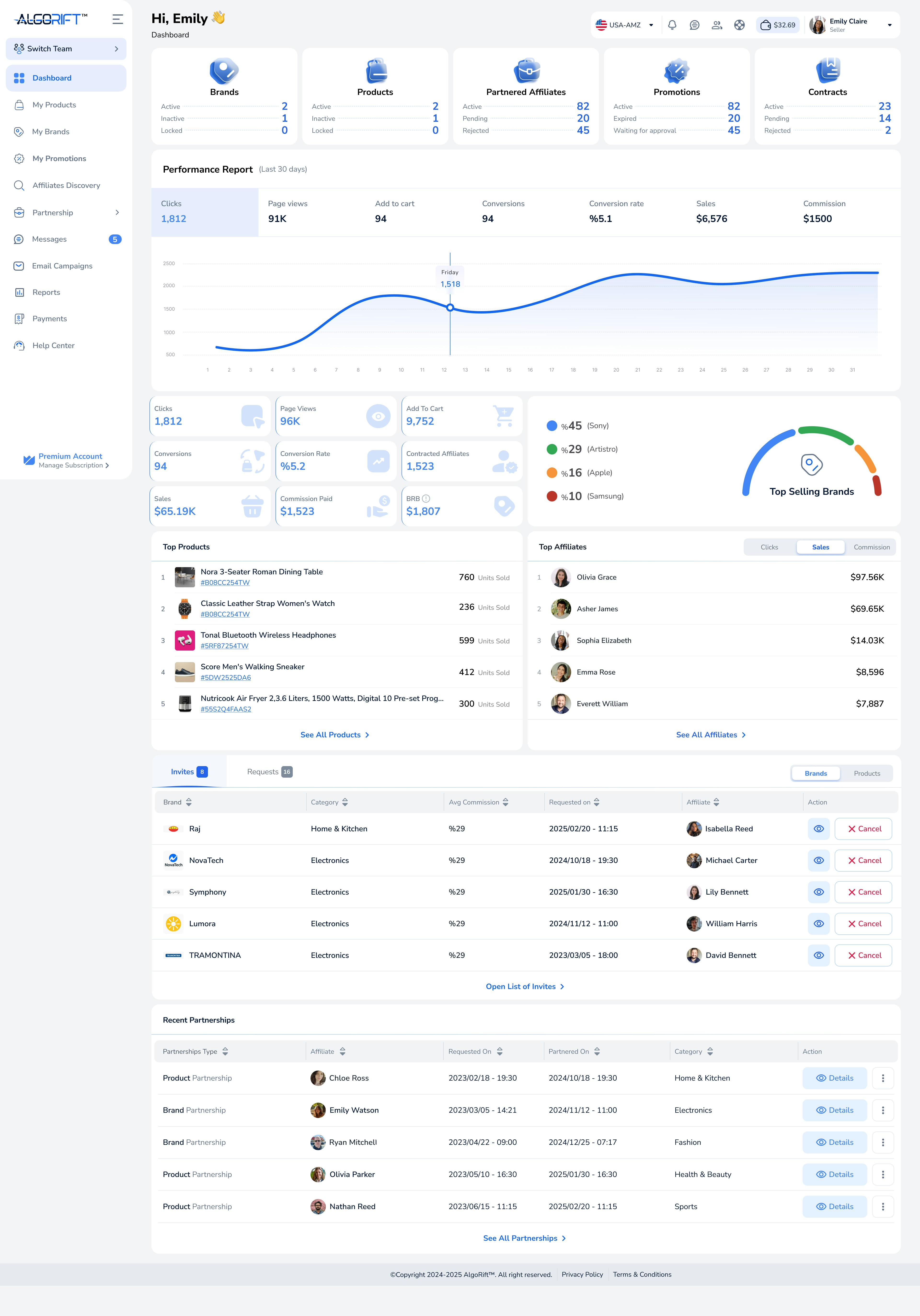Open Email Campaigns from the sidebar
Screen dimensions: 920x1316
(x=62, y=265)
